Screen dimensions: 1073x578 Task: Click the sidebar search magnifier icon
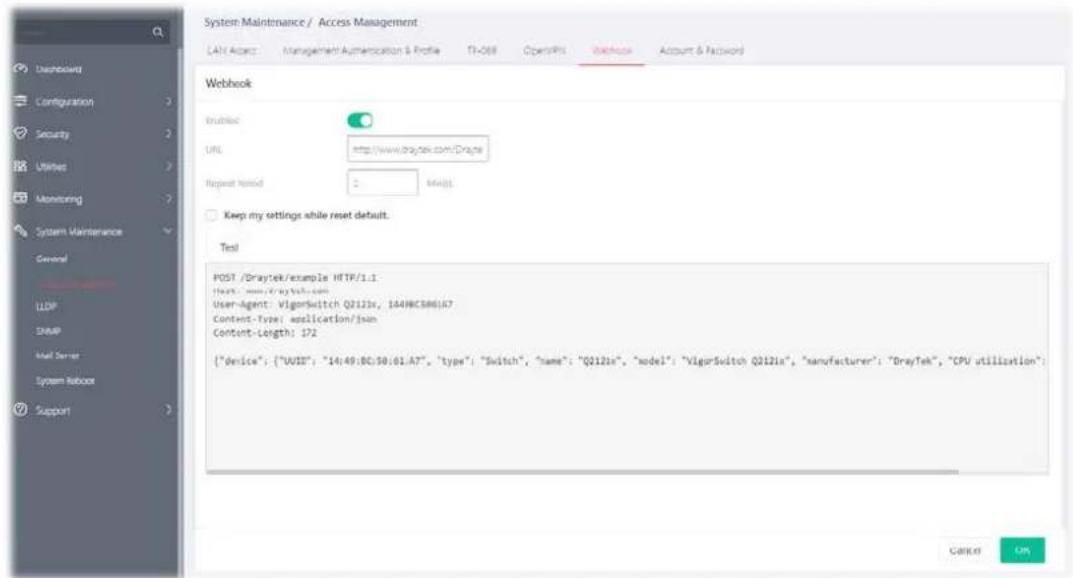(x=157, y=32)
